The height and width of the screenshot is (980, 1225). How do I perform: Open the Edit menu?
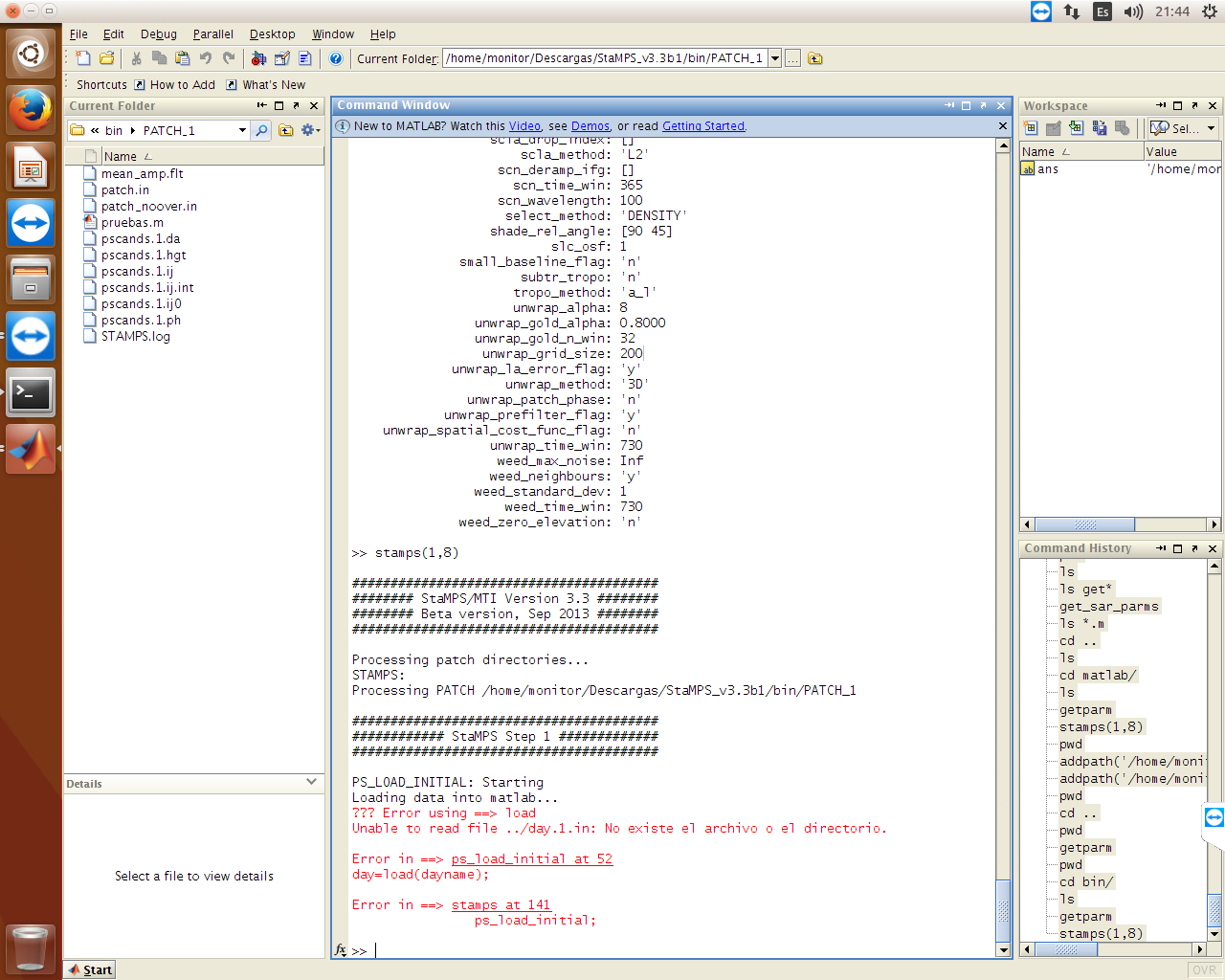click(x=114, y=33)
